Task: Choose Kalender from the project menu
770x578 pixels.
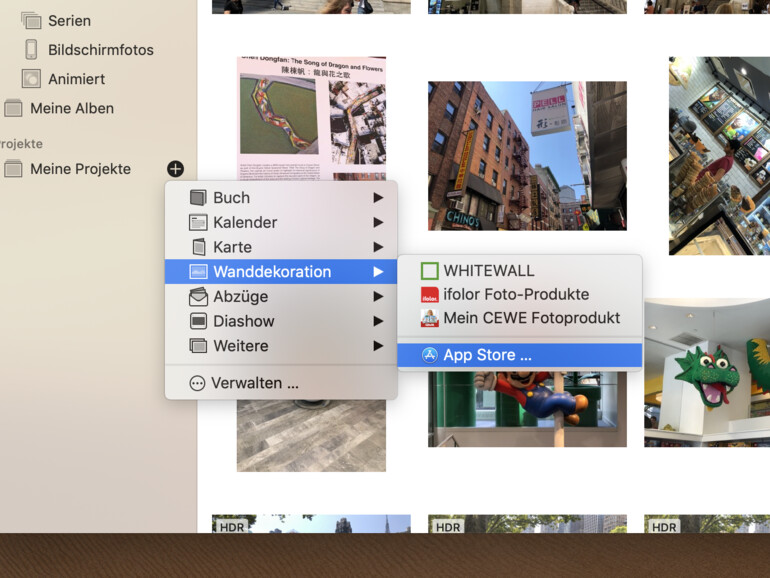Action: tap(281, 222)
